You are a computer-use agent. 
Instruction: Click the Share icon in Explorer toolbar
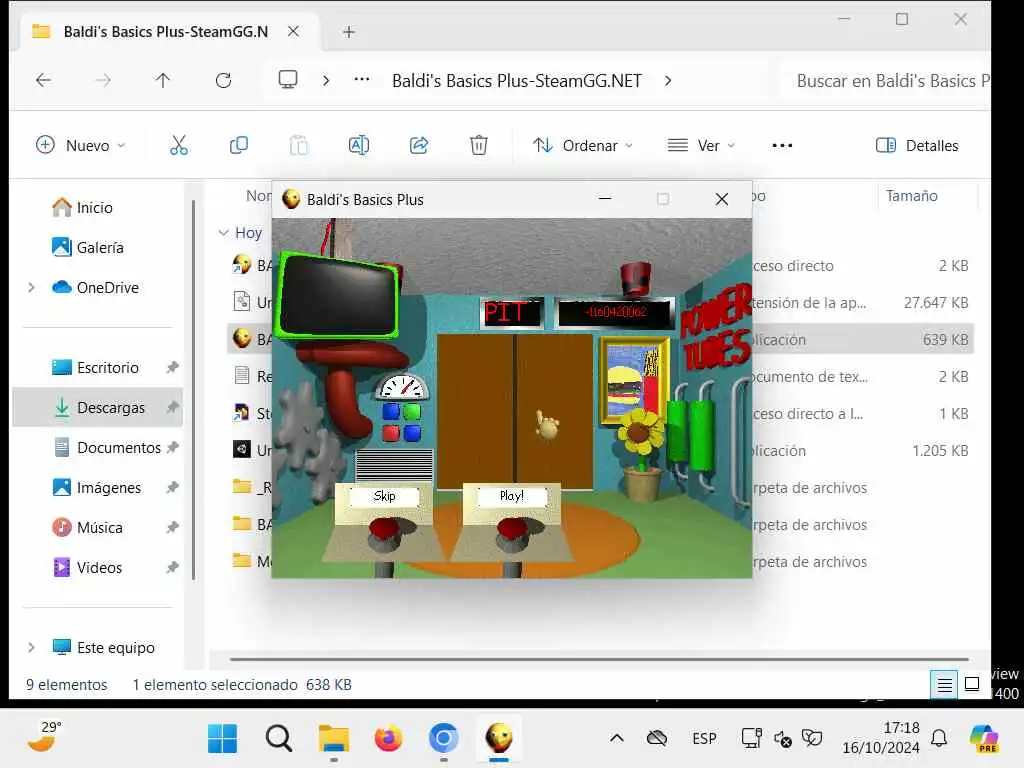[x=419, y=145]
